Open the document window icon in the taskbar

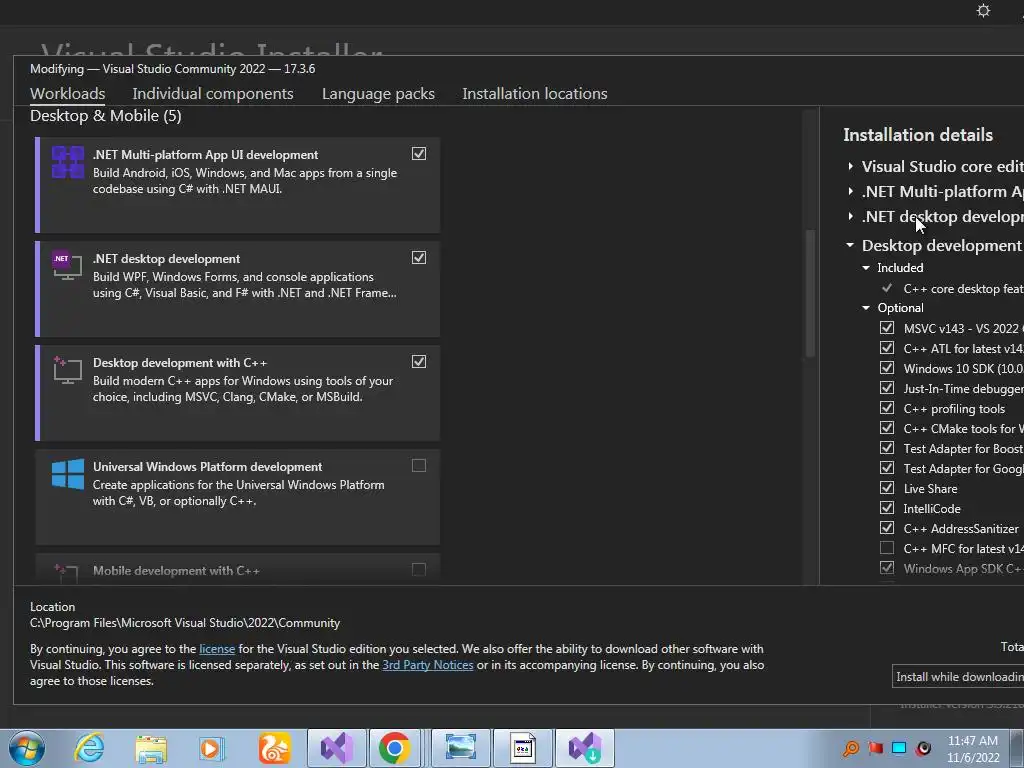[522, 748]
